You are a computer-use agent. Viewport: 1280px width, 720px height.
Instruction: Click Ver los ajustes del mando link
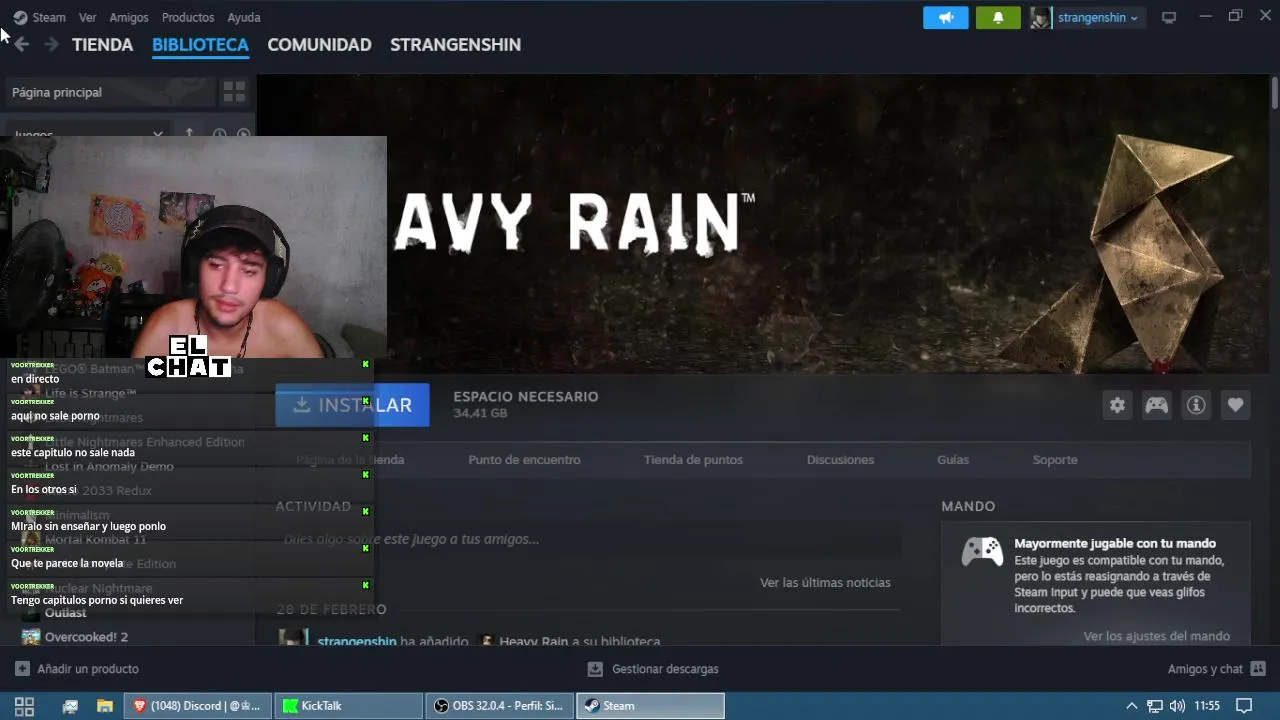click(1156, 636)
